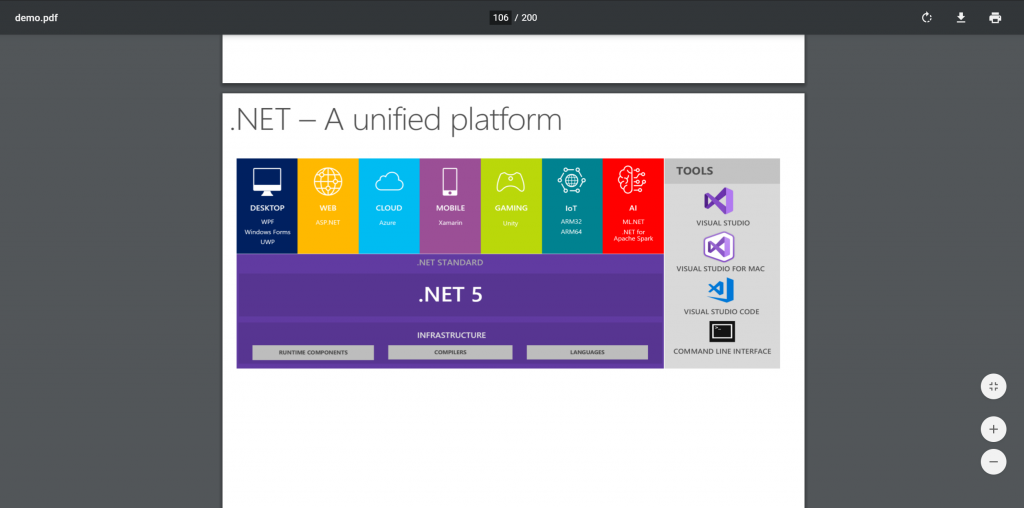
Task: Click the VISUAL STUDIO FOR MAC label
Action: point(720,268)
